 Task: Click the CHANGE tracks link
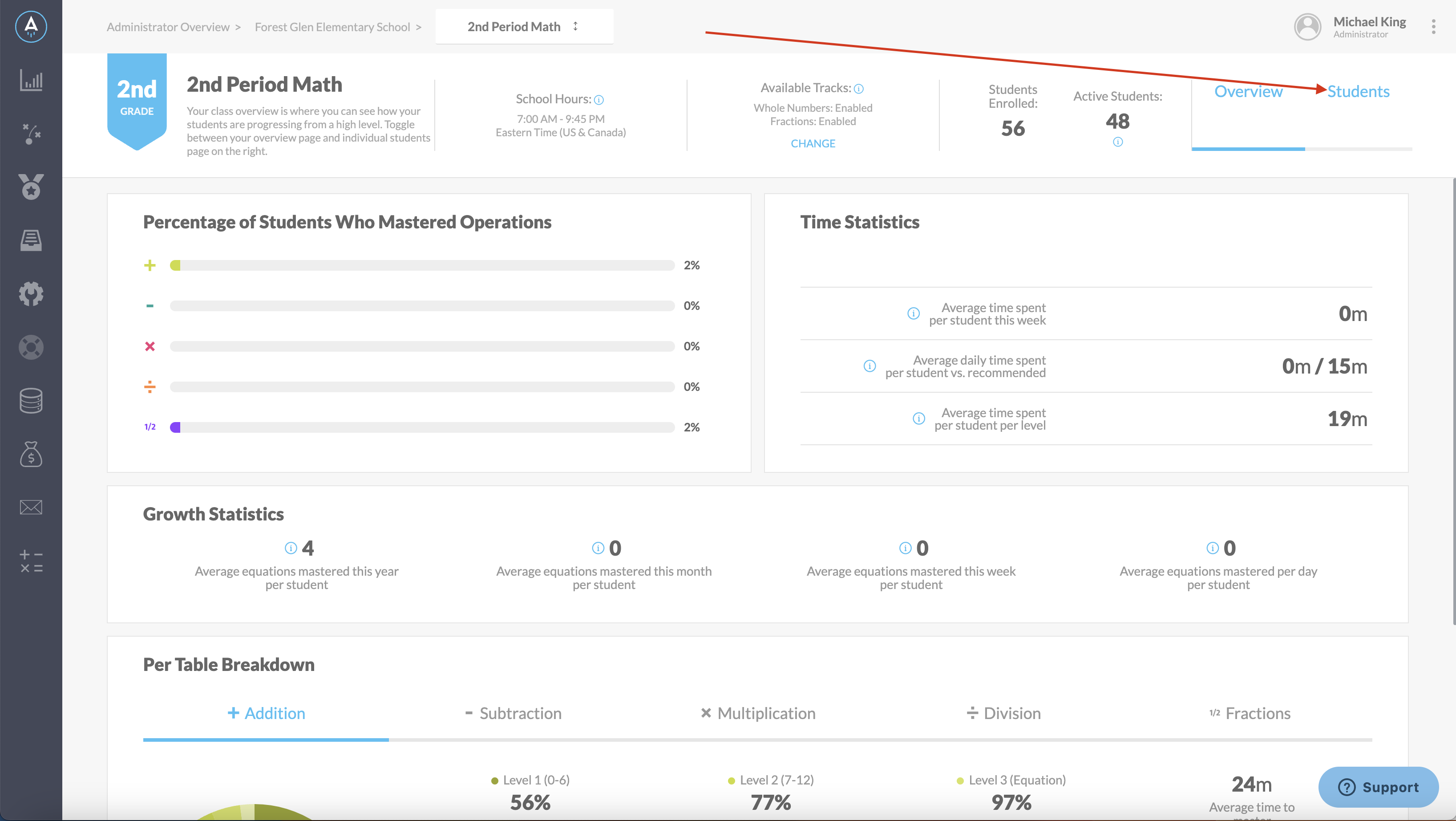tap(813, 144)
